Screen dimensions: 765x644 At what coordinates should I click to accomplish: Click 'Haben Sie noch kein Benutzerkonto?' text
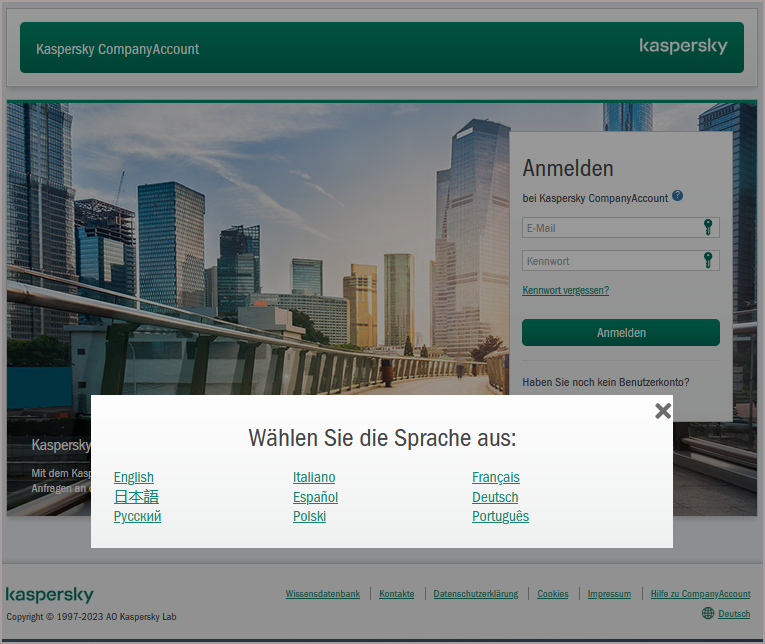[605, 382]
